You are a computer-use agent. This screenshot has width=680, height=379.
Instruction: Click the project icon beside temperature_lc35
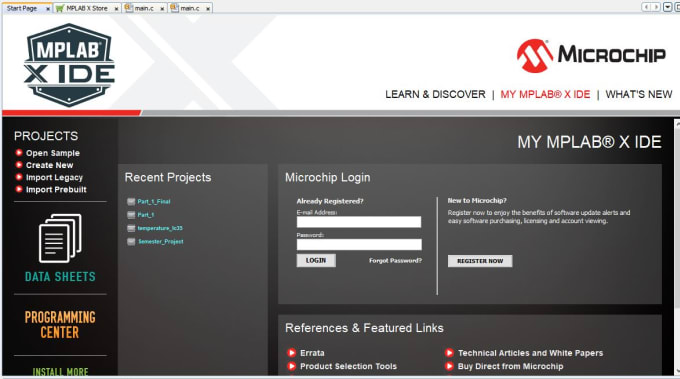pyautogui.click(x=131, y=228)
